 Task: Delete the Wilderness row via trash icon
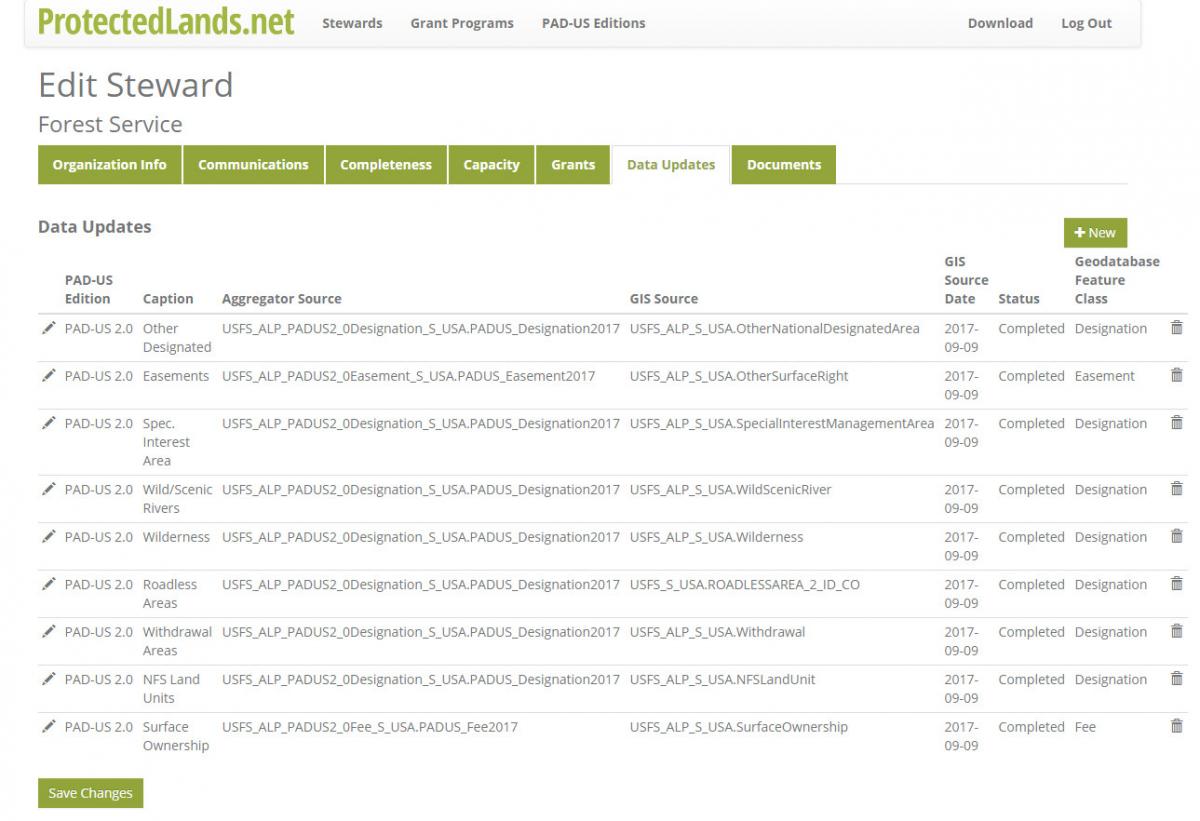click(x=1176, y=536)
